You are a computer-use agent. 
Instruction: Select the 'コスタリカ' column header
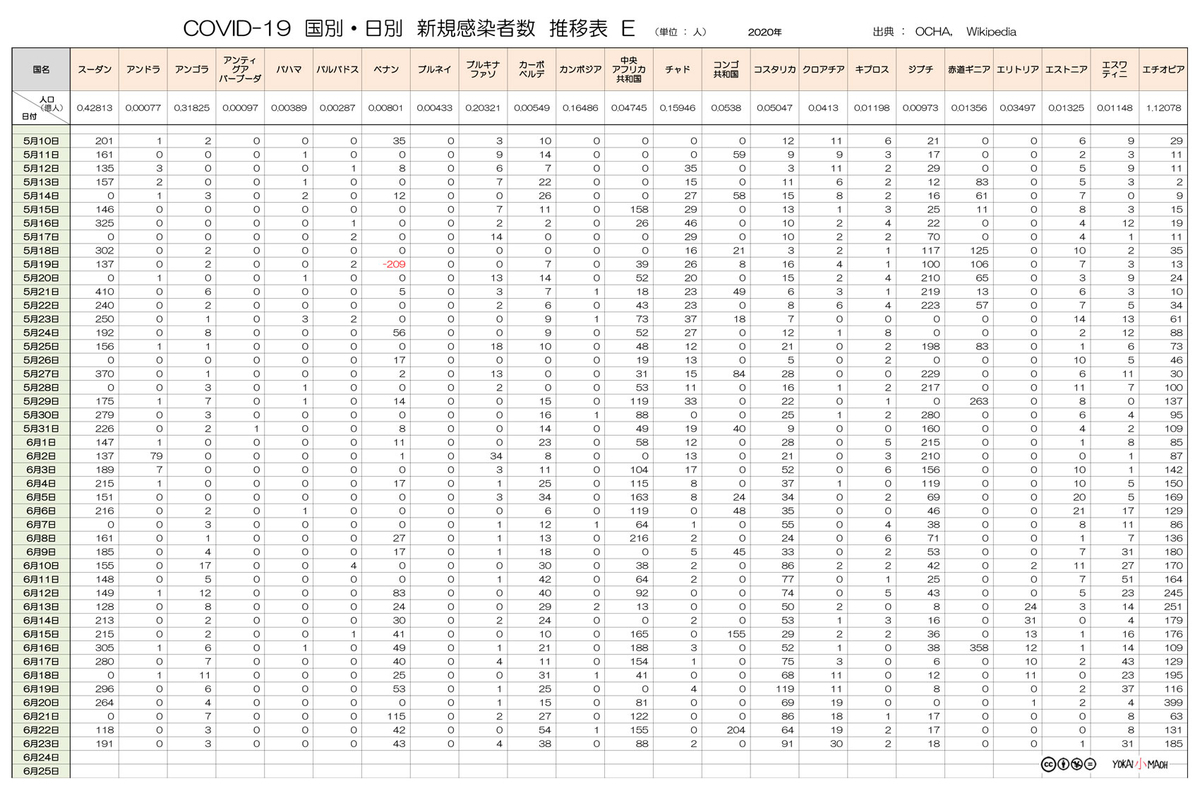click(774, 71)
